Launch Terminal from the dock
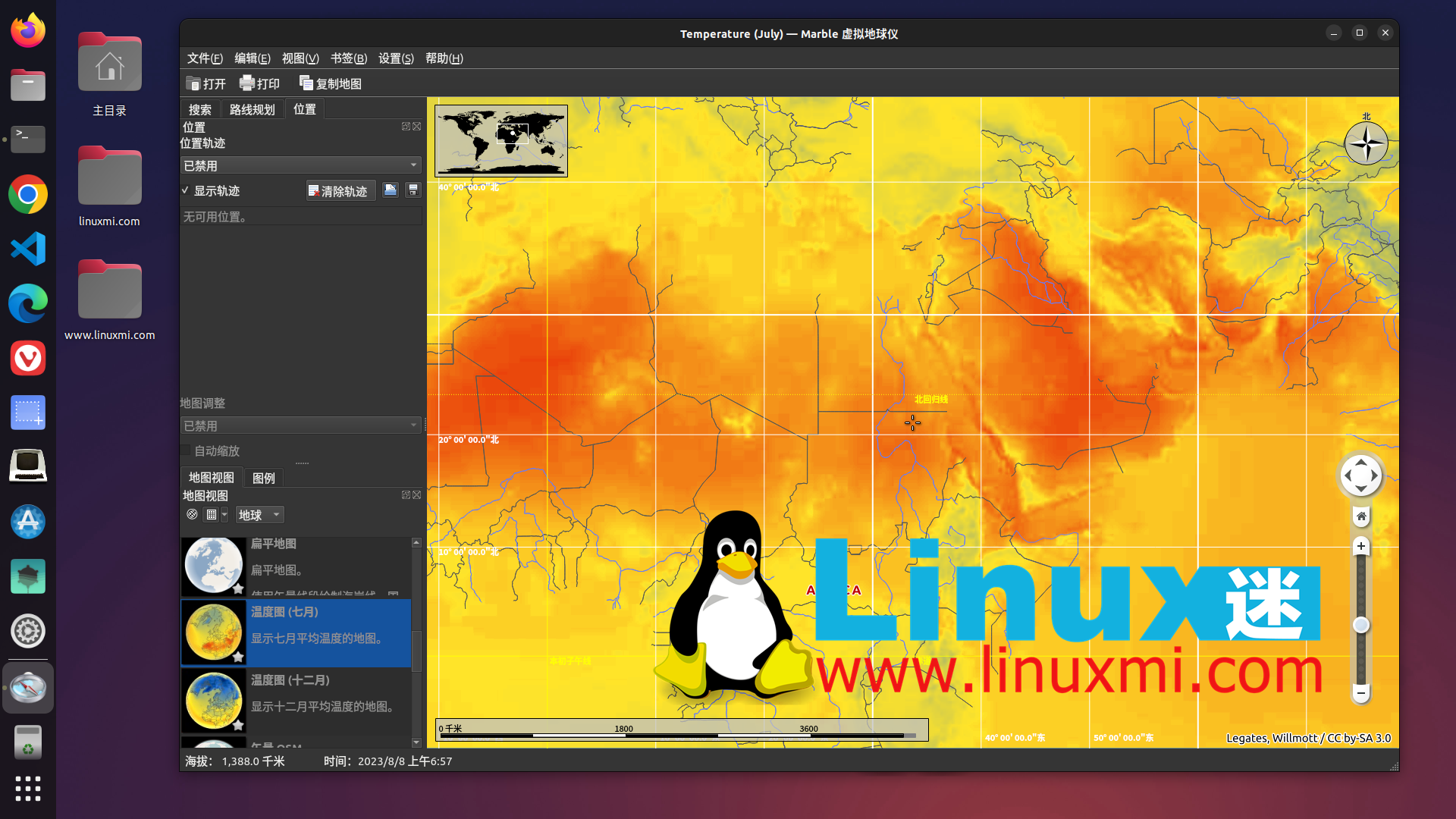This screenshot has height=819, width=1456. point(28,140)
